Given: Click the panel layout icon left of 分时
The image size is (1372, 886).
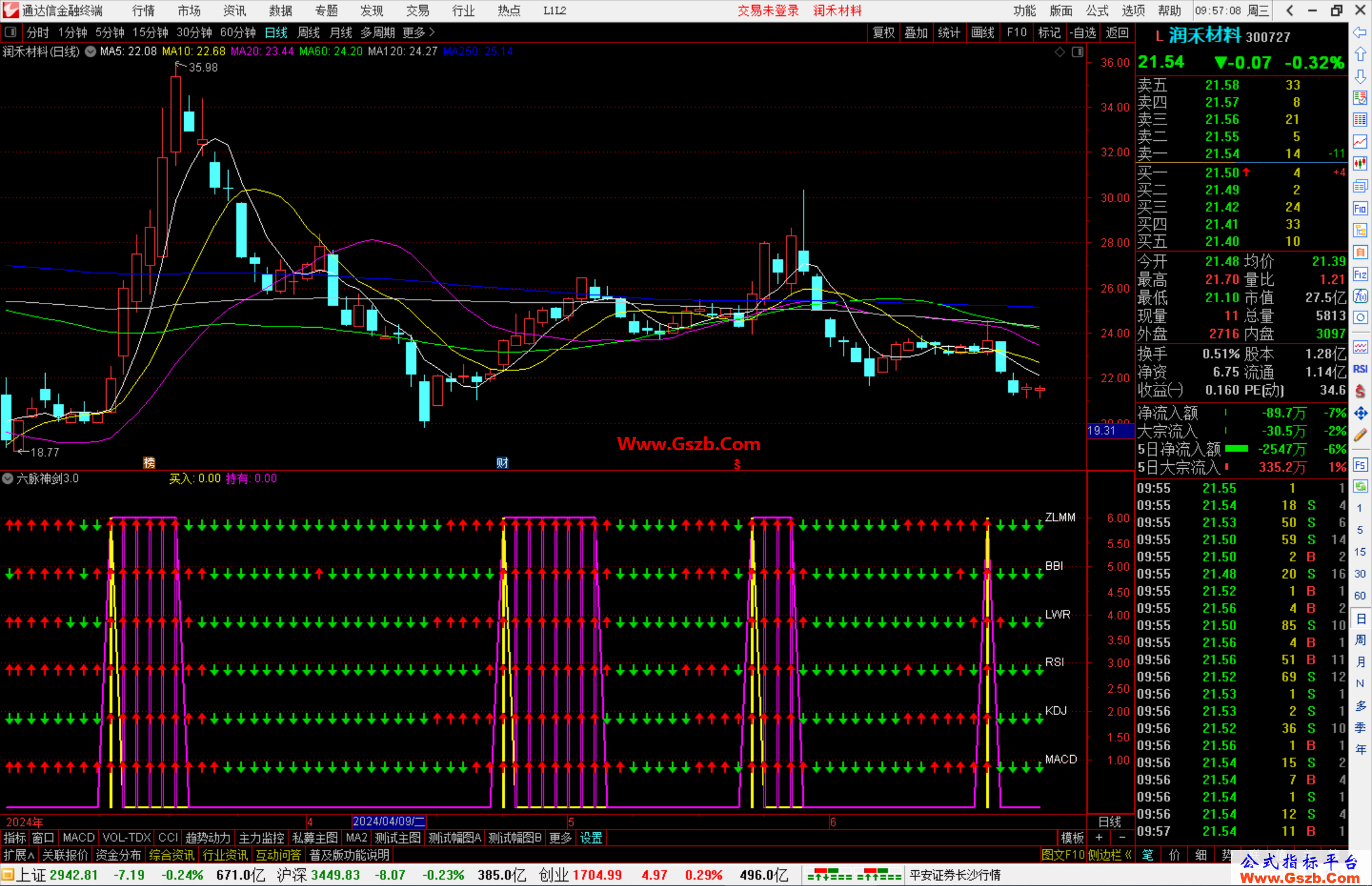Looking at the screenshot, I should [10, 32].
